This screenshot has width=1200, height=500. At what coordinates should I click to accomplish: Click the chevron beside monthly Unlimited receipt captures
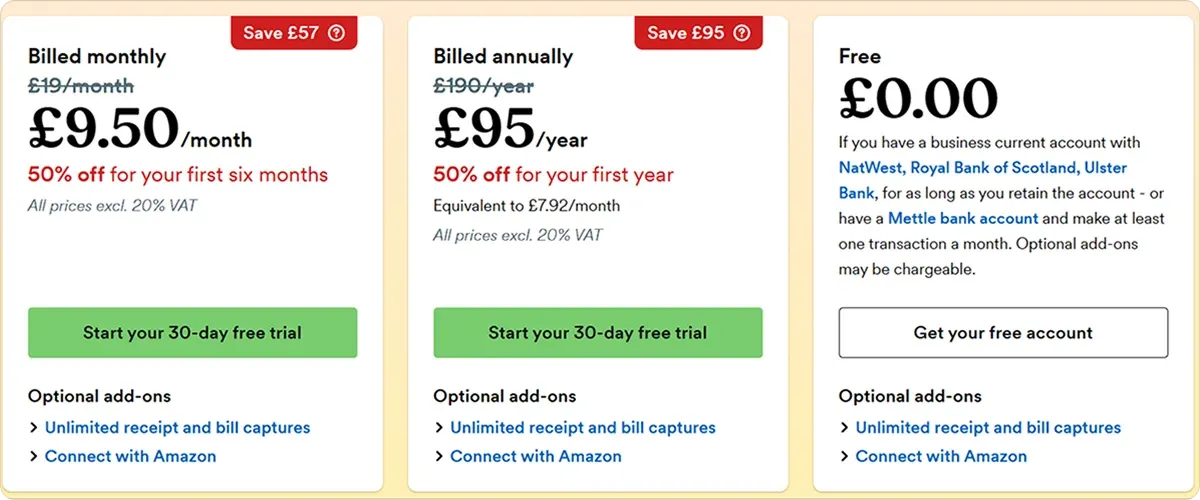click(34, 427)
